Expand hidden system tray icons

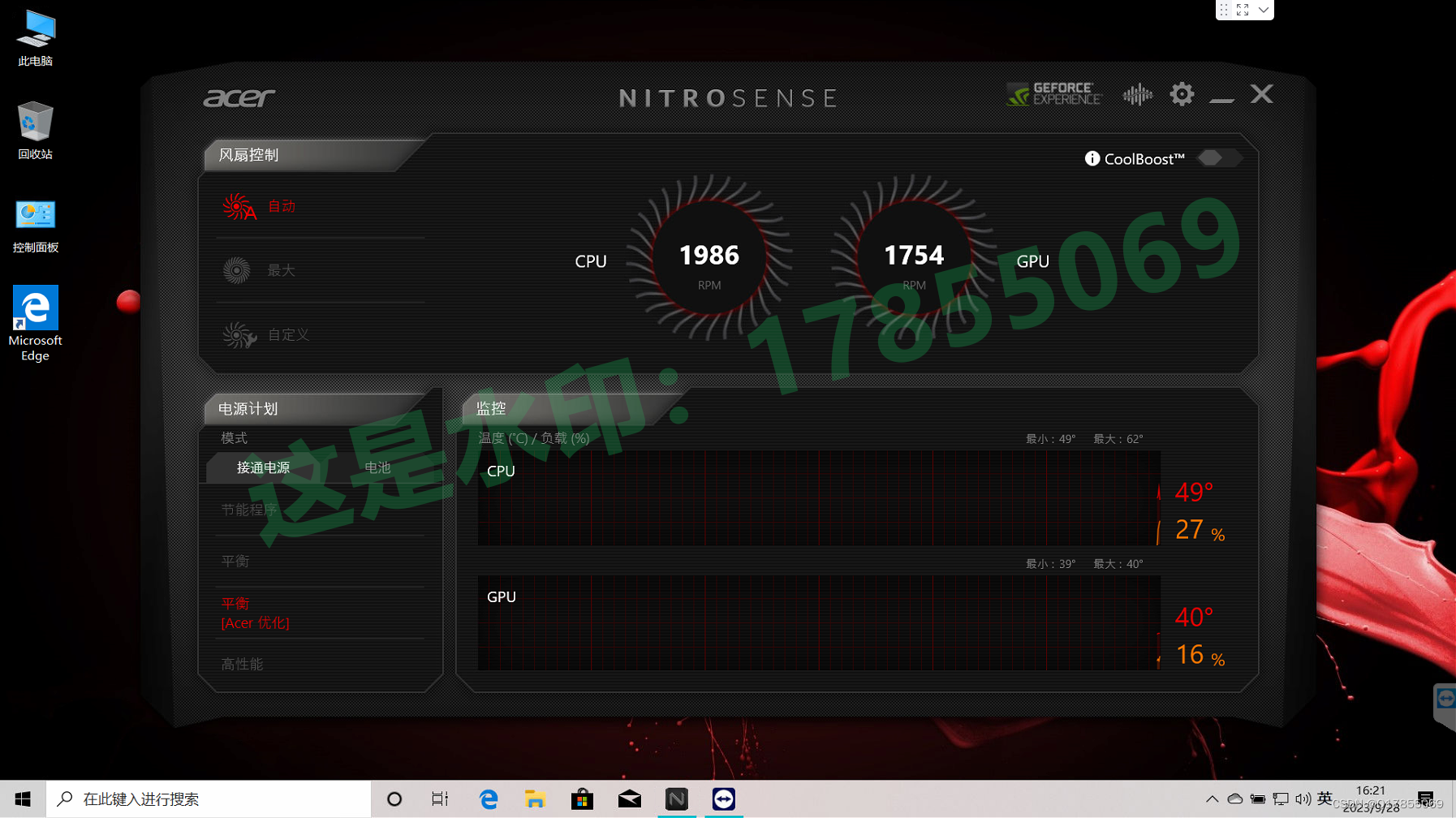(1212, 799)
